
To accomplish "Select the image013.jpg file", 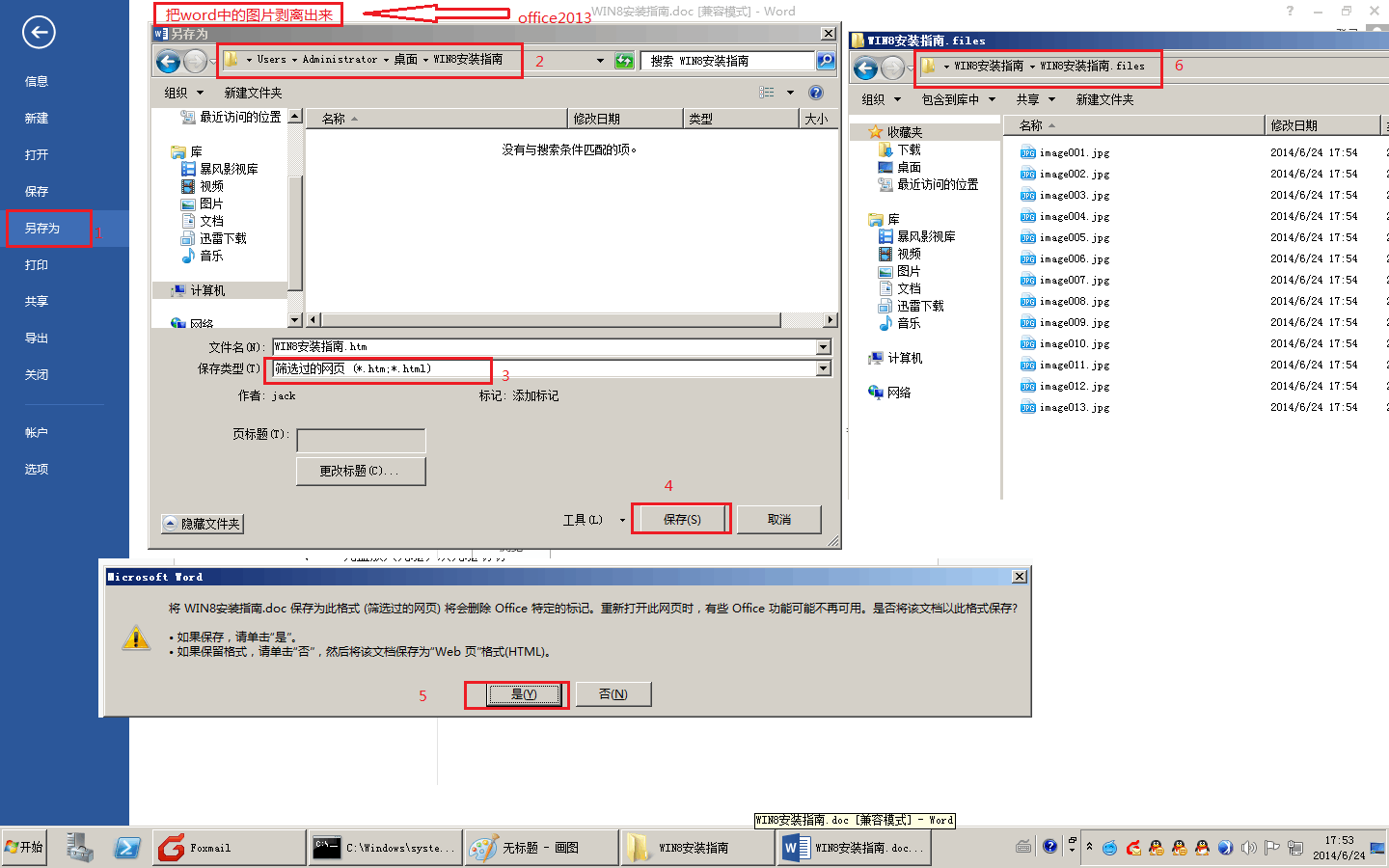I will click(1065, 407).
